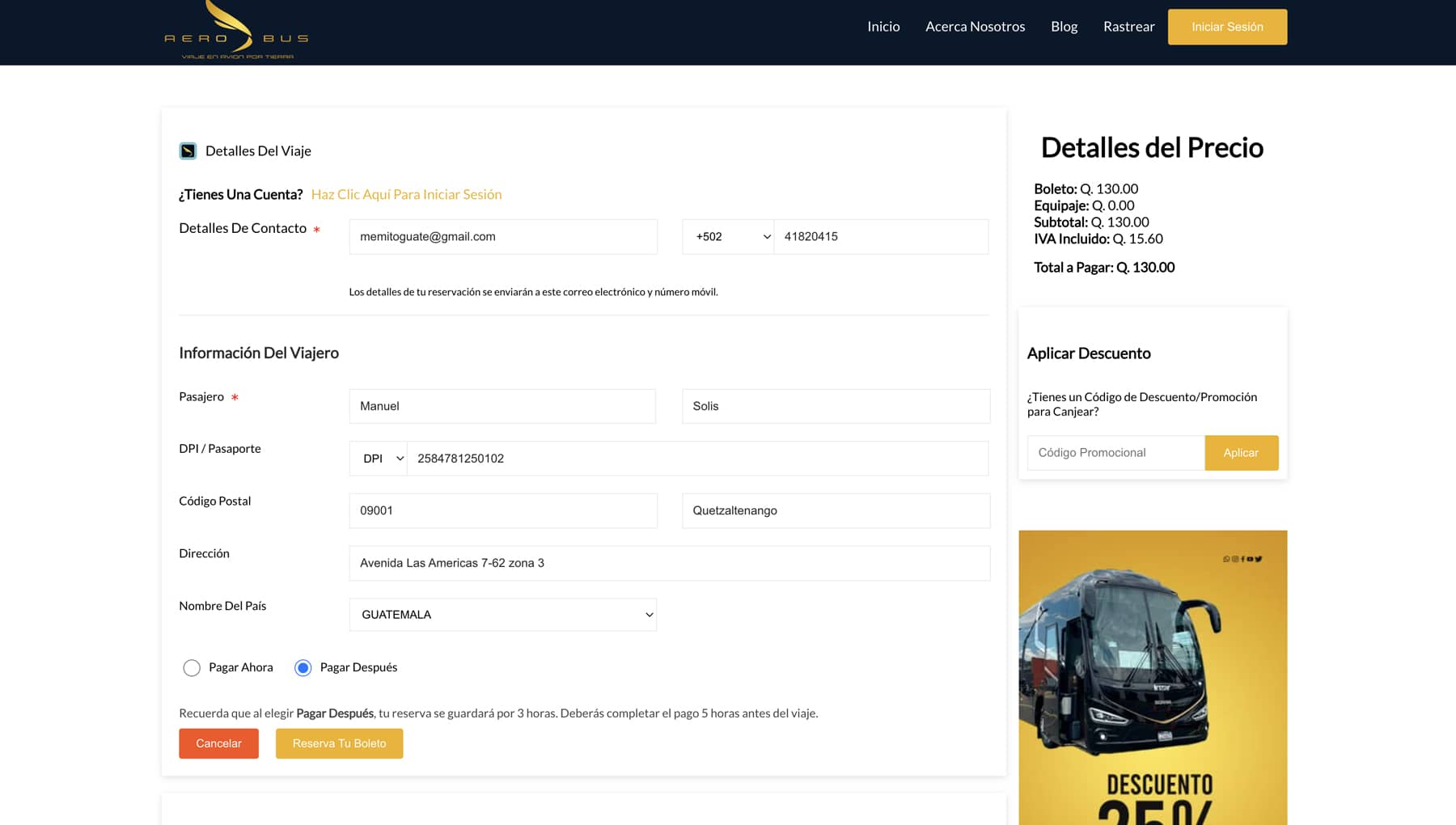The height and width of the screenshot is (825, 1456).
Task: Choose the Pagar Después radio button
Action: tap(303, 668)
